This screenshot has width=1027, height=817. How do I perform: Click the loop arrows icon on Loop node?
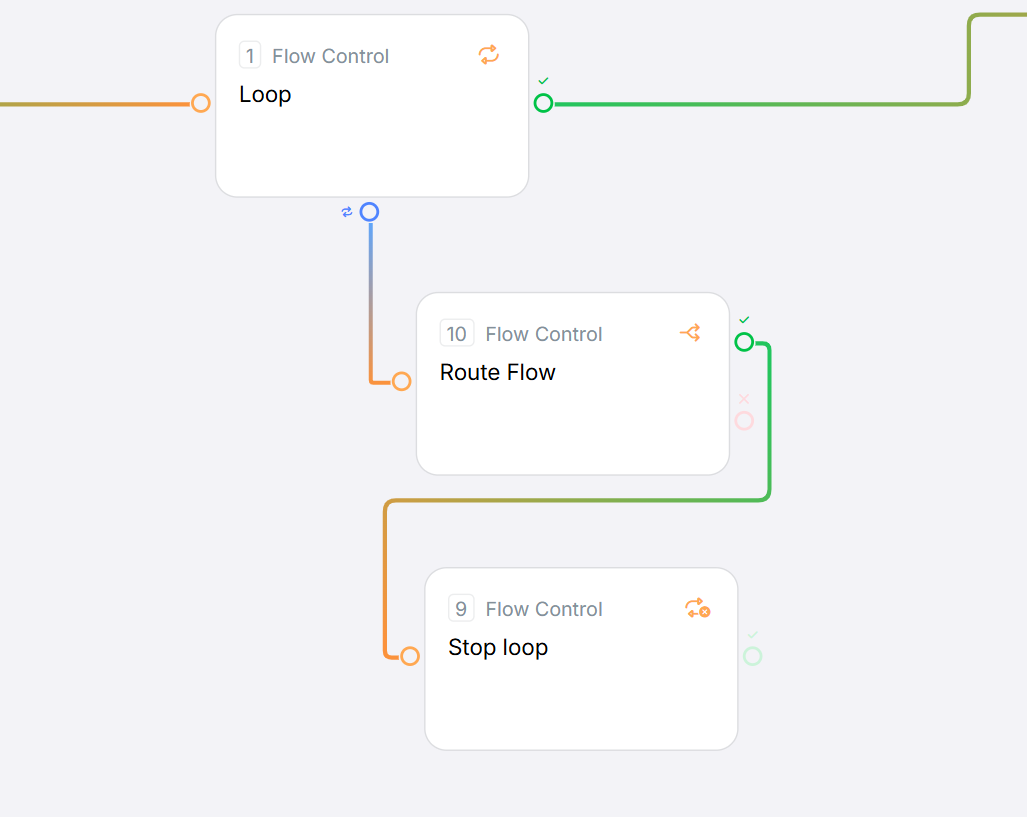coord(488,55)
